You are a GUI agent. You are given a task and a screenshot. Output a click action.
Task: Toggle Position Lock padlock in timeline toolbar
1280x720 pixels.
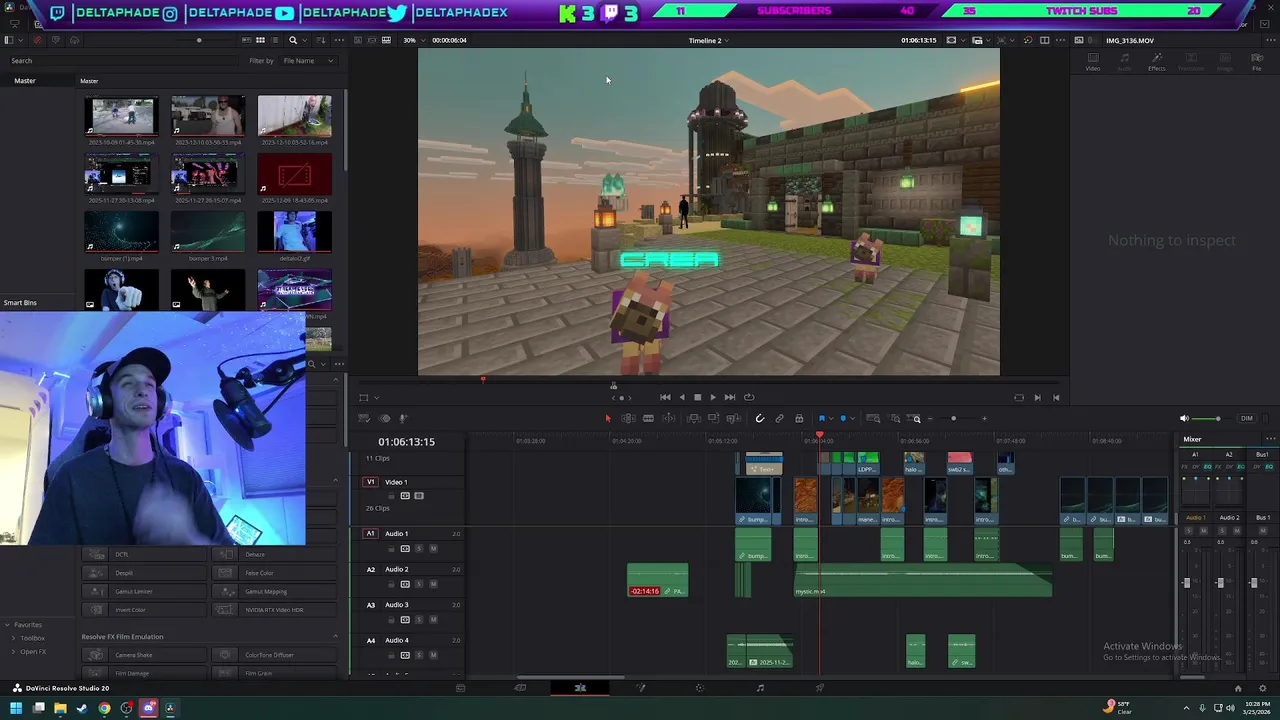799,418
